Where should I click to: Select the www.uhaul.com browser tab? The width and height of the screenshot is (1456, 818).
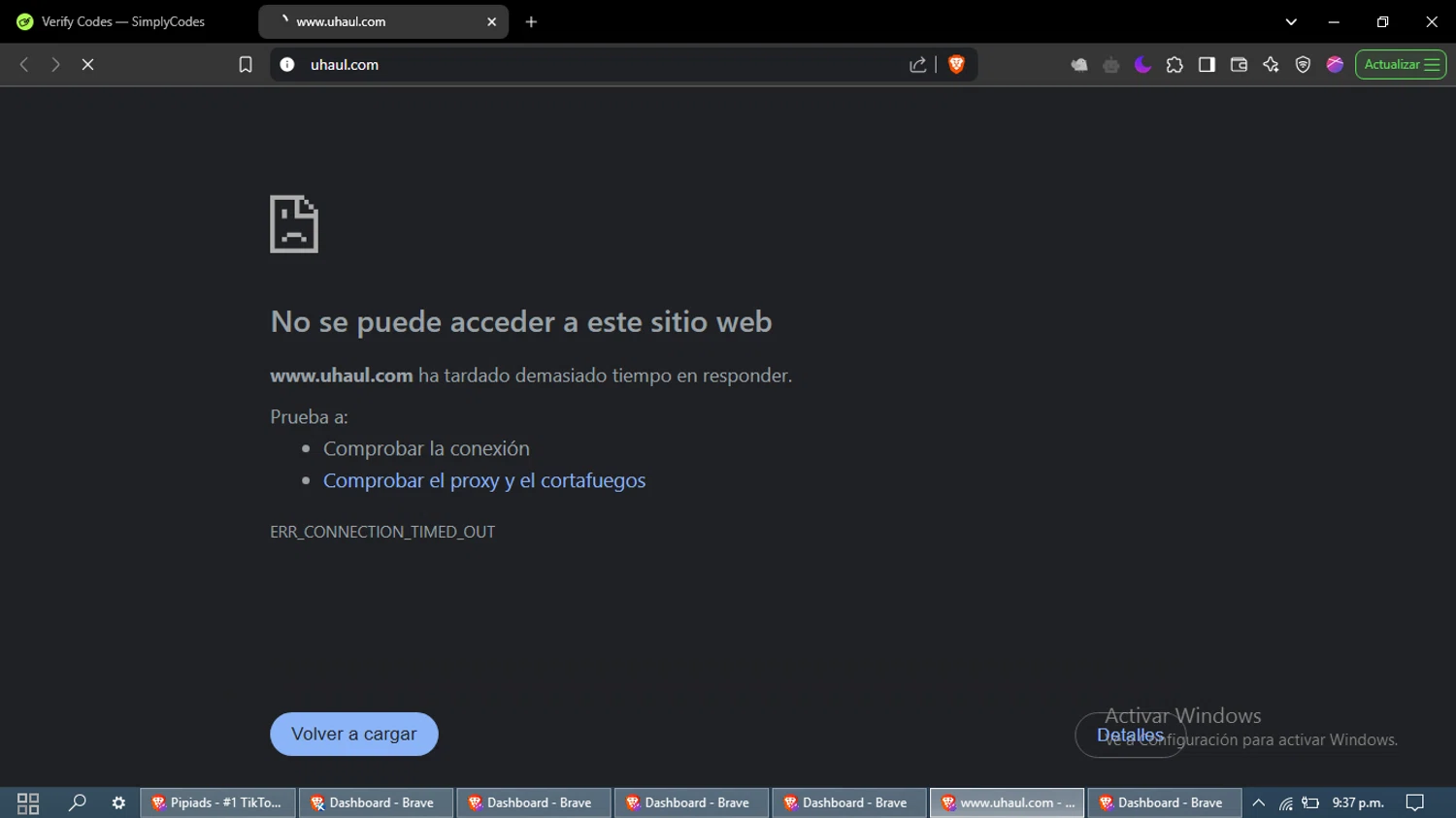(383, 21)
